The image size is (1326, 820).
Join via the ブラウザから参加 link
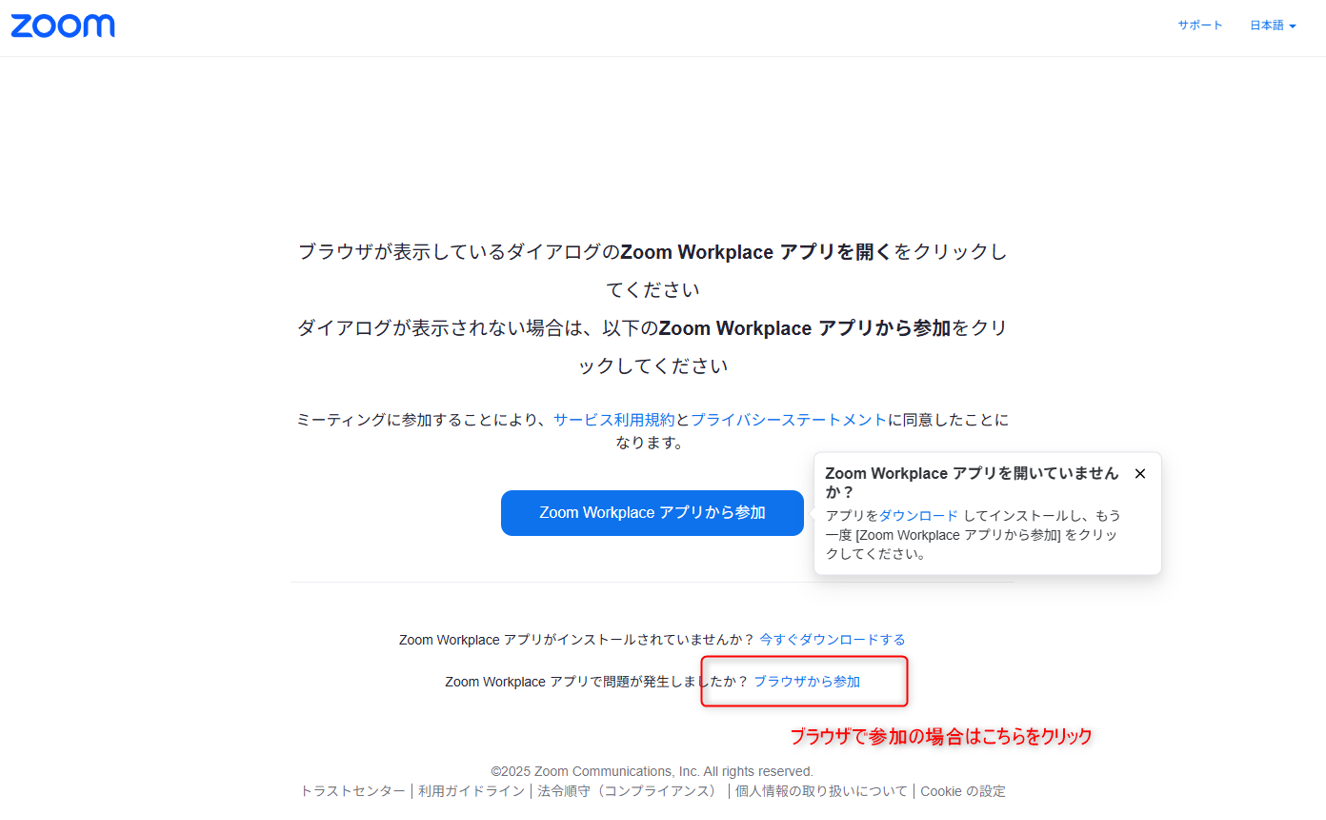(x=806, y=682)
